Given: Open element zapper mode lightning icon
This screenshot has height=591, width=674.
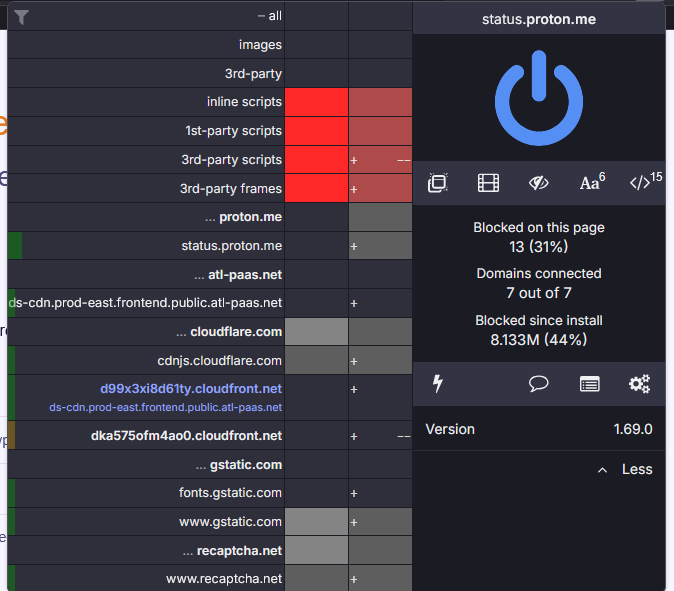Looking at the screenshot, I should click(x=437, y=383).
